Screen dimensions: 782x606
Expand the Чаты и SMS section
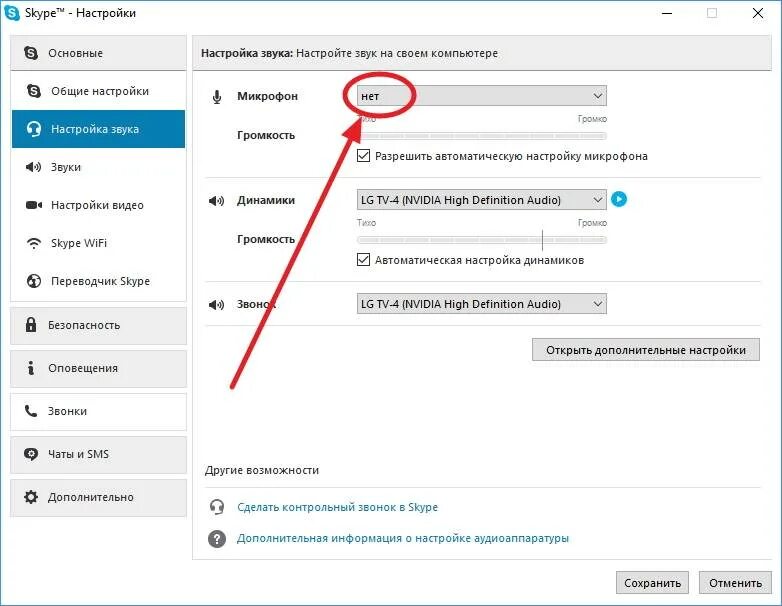tap(98, 454)
